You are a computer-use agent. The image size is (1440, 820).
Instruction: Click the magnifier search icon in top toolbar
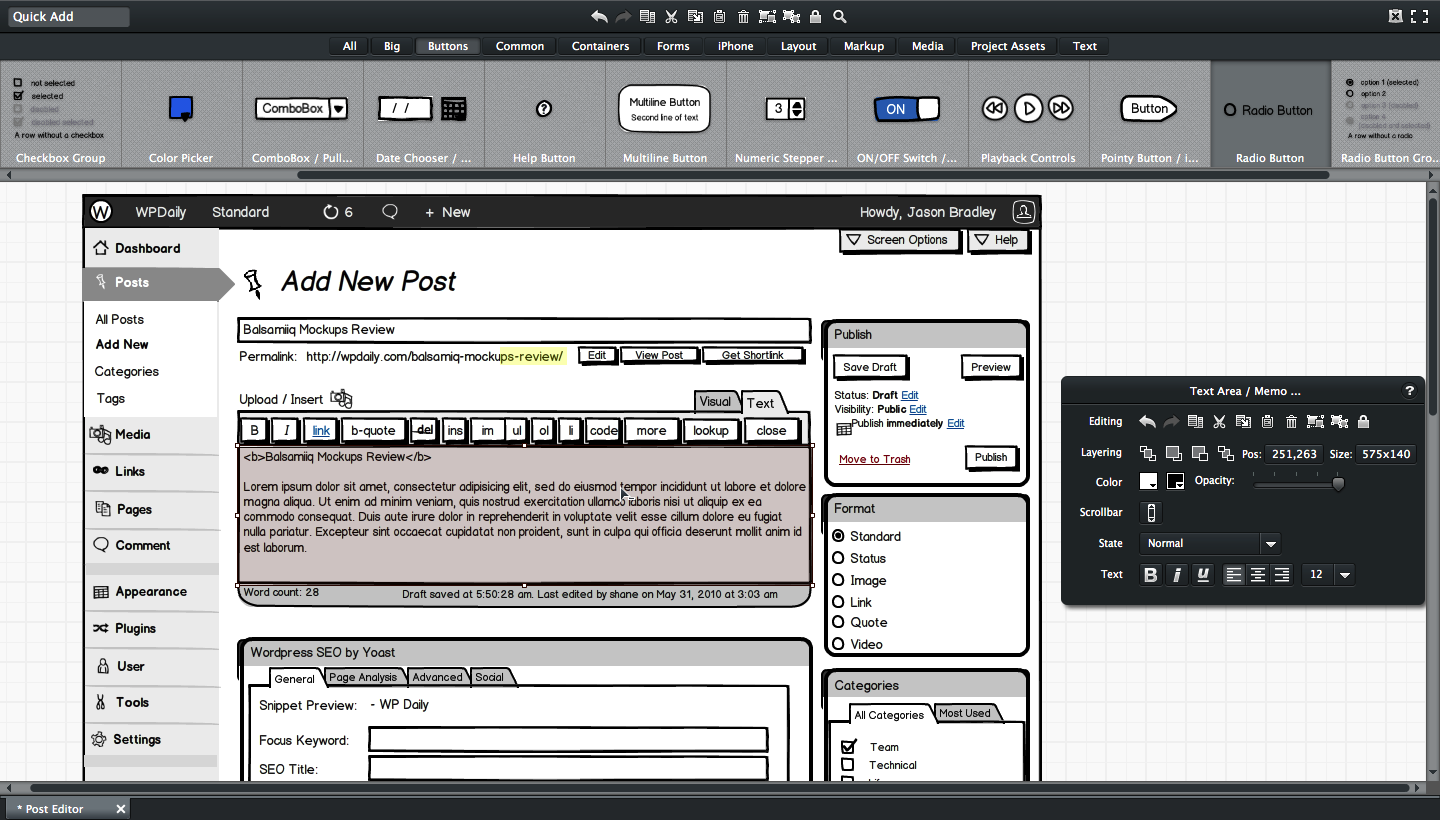[840, 16]
